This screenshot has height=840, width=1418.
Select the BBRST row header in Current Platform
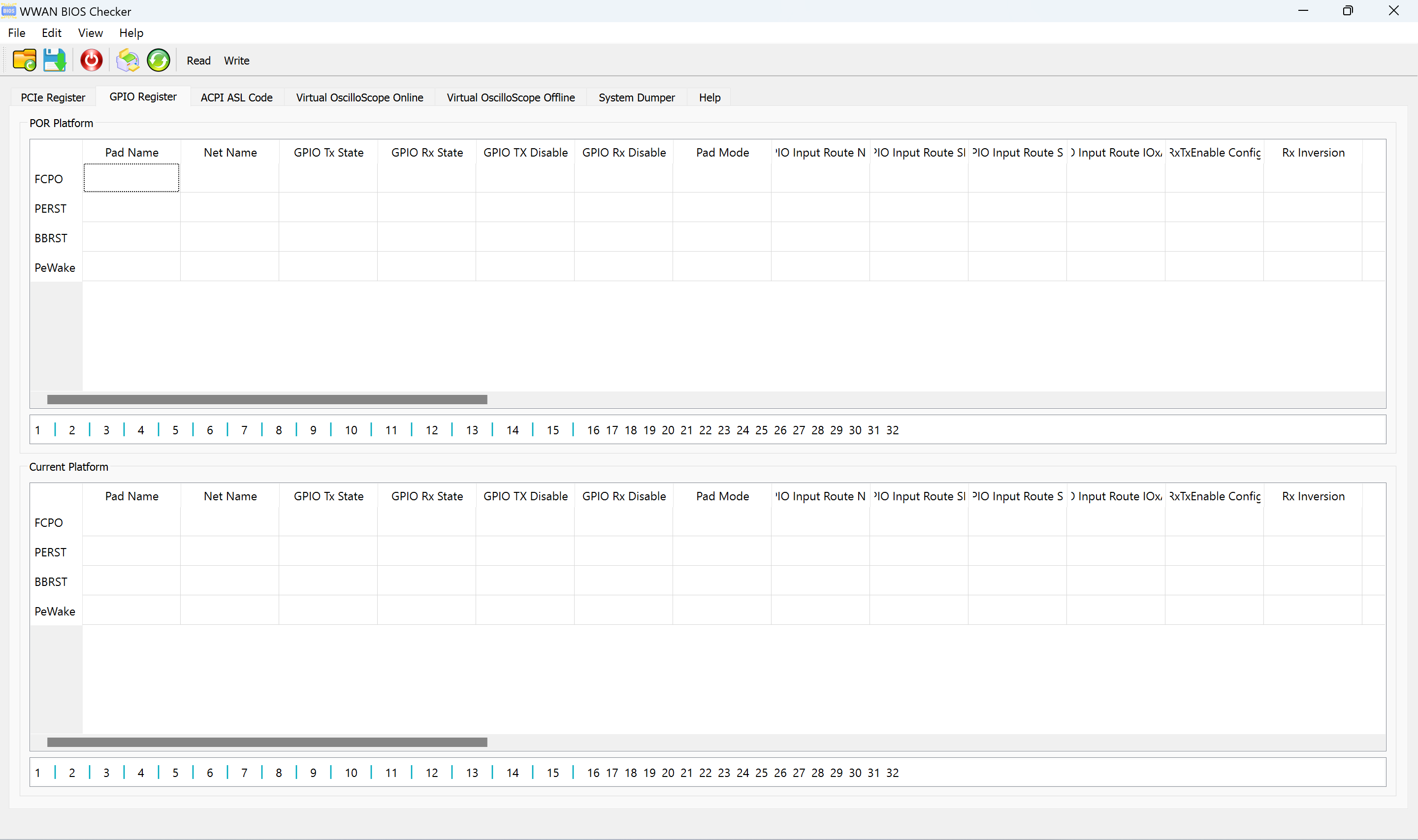pos(56,582)
